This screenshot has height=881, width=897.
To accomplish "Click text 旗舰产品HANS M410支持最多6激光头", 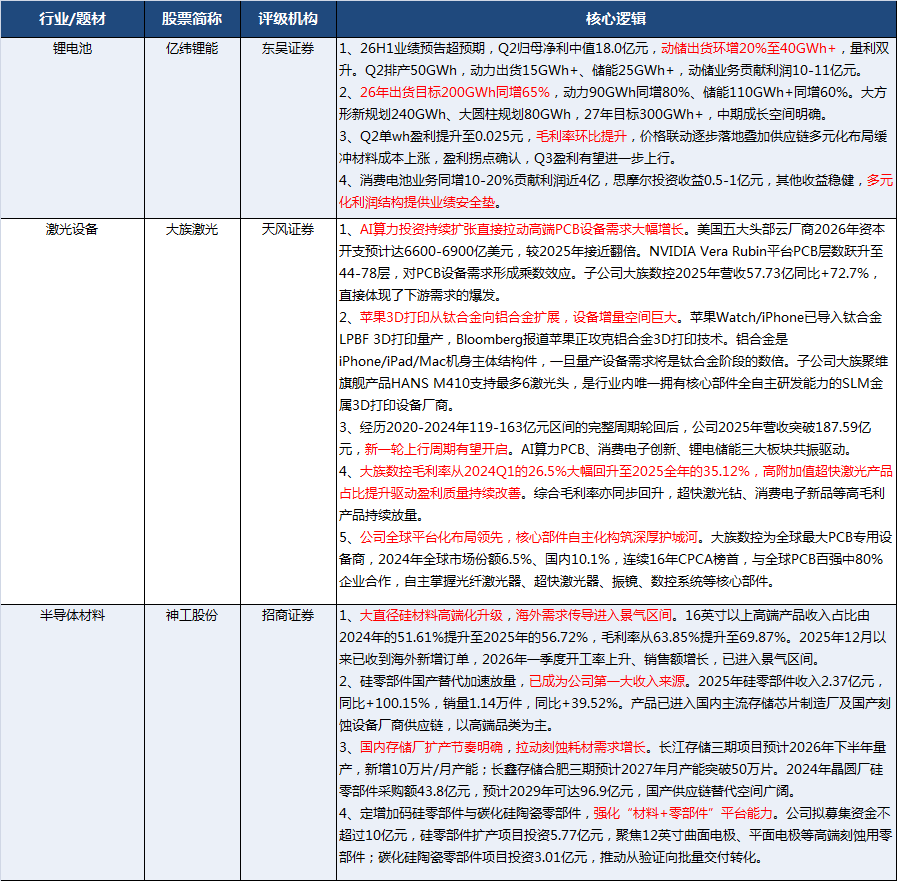I will click(x=454, y=383).
